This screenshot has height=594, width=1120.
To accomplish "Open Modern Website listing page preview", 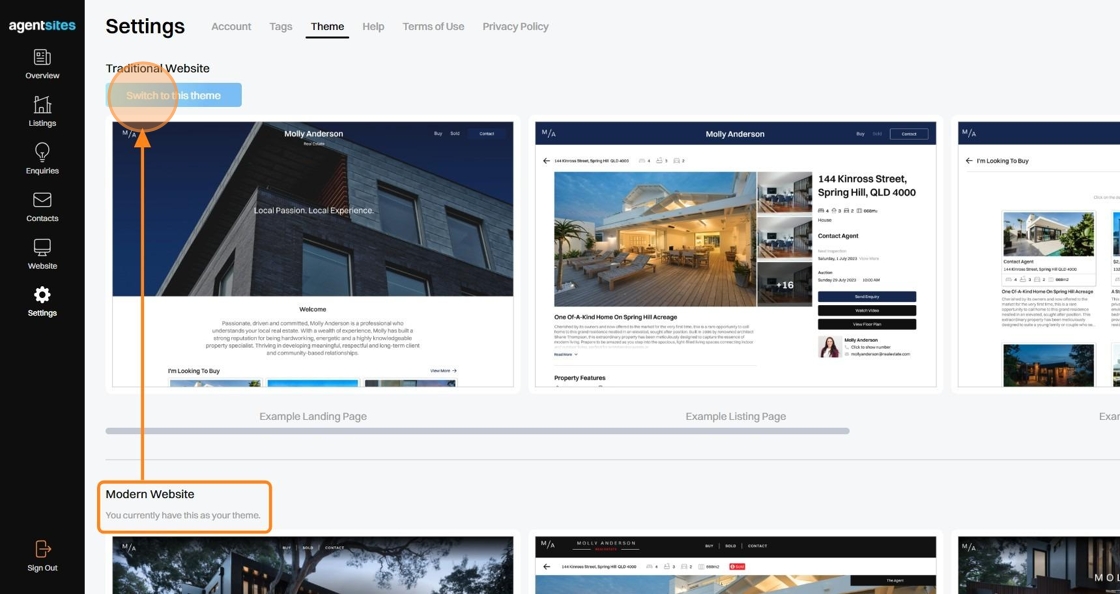I will click(736, 565).
